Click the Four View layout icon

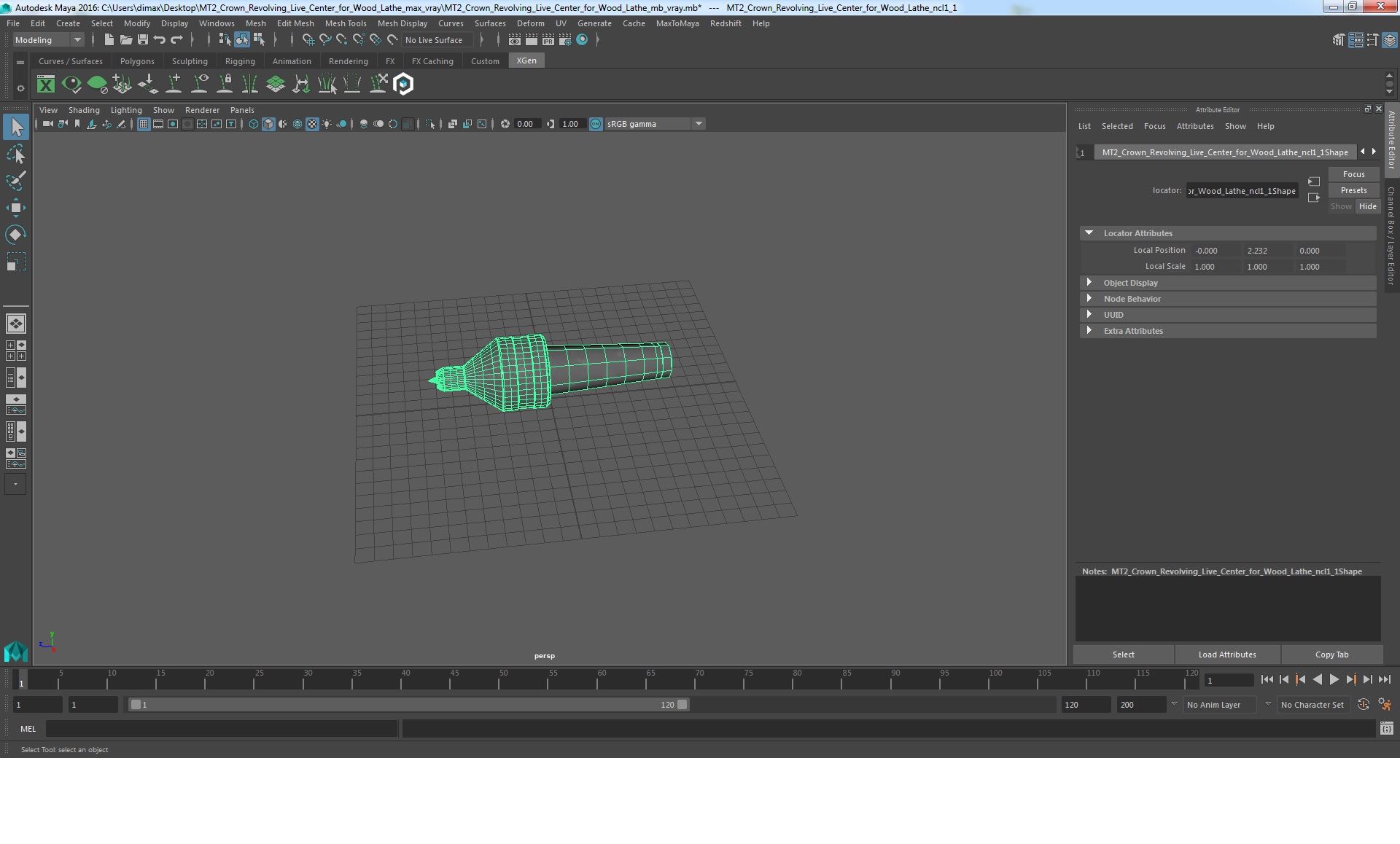pyautogui.click(x=15, y=350)
